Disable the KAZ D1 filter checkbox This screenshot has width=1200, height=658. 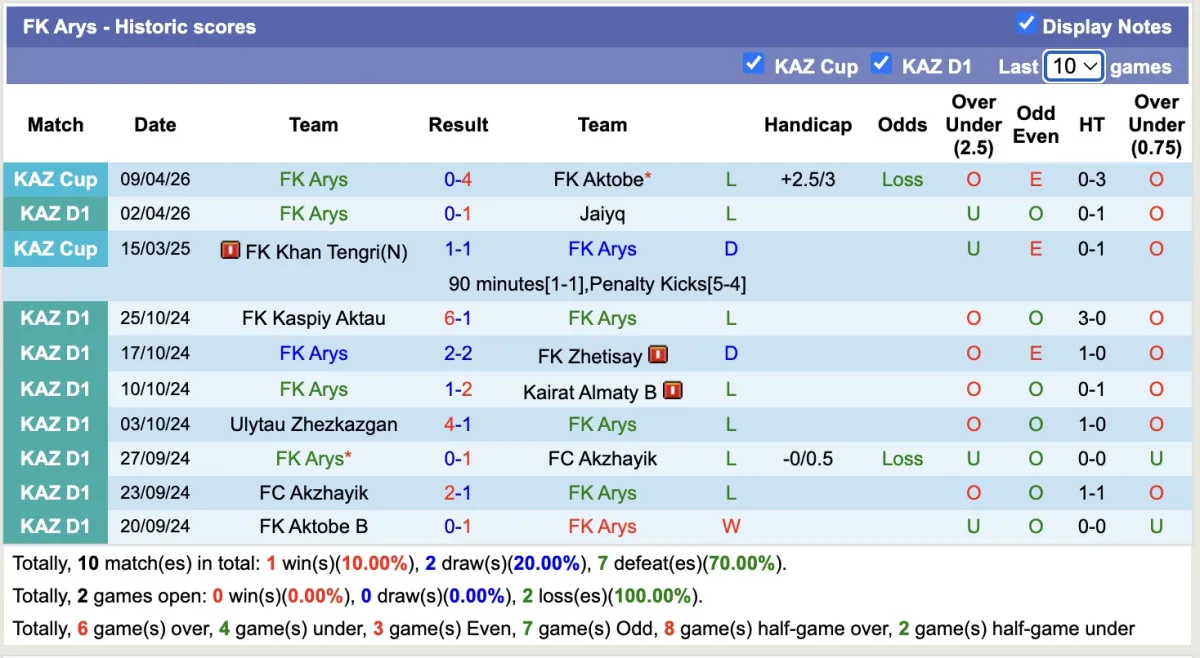(881, 64)
